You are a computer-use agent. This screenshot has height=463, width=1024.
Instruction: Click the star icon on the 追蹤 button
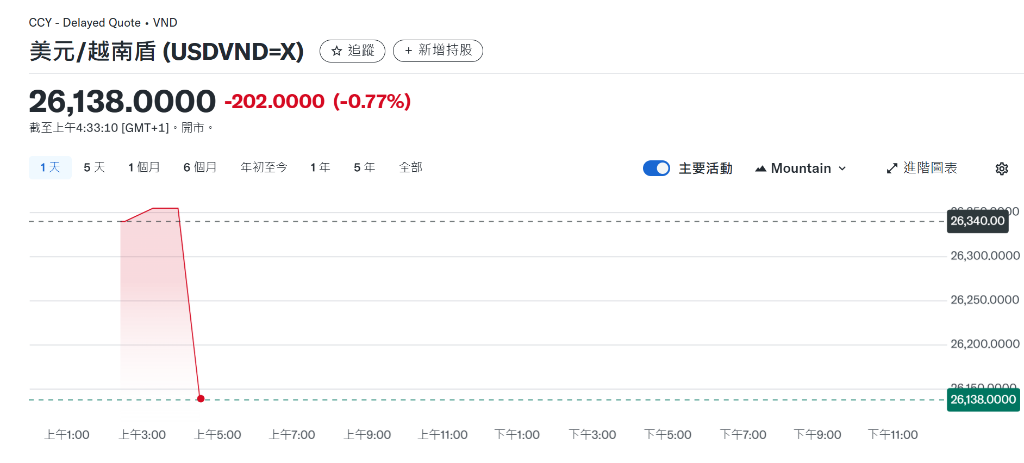tap(337, 51)
